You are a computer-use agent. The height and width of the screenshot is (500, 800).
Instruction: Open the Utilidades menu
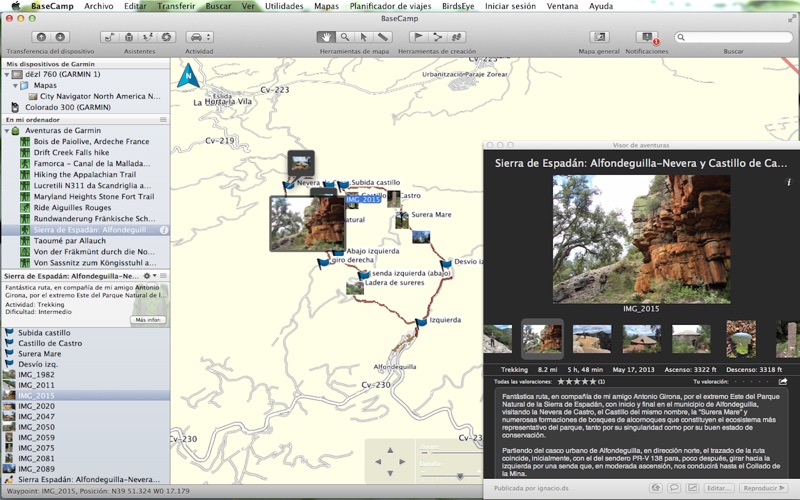[284, 6]
